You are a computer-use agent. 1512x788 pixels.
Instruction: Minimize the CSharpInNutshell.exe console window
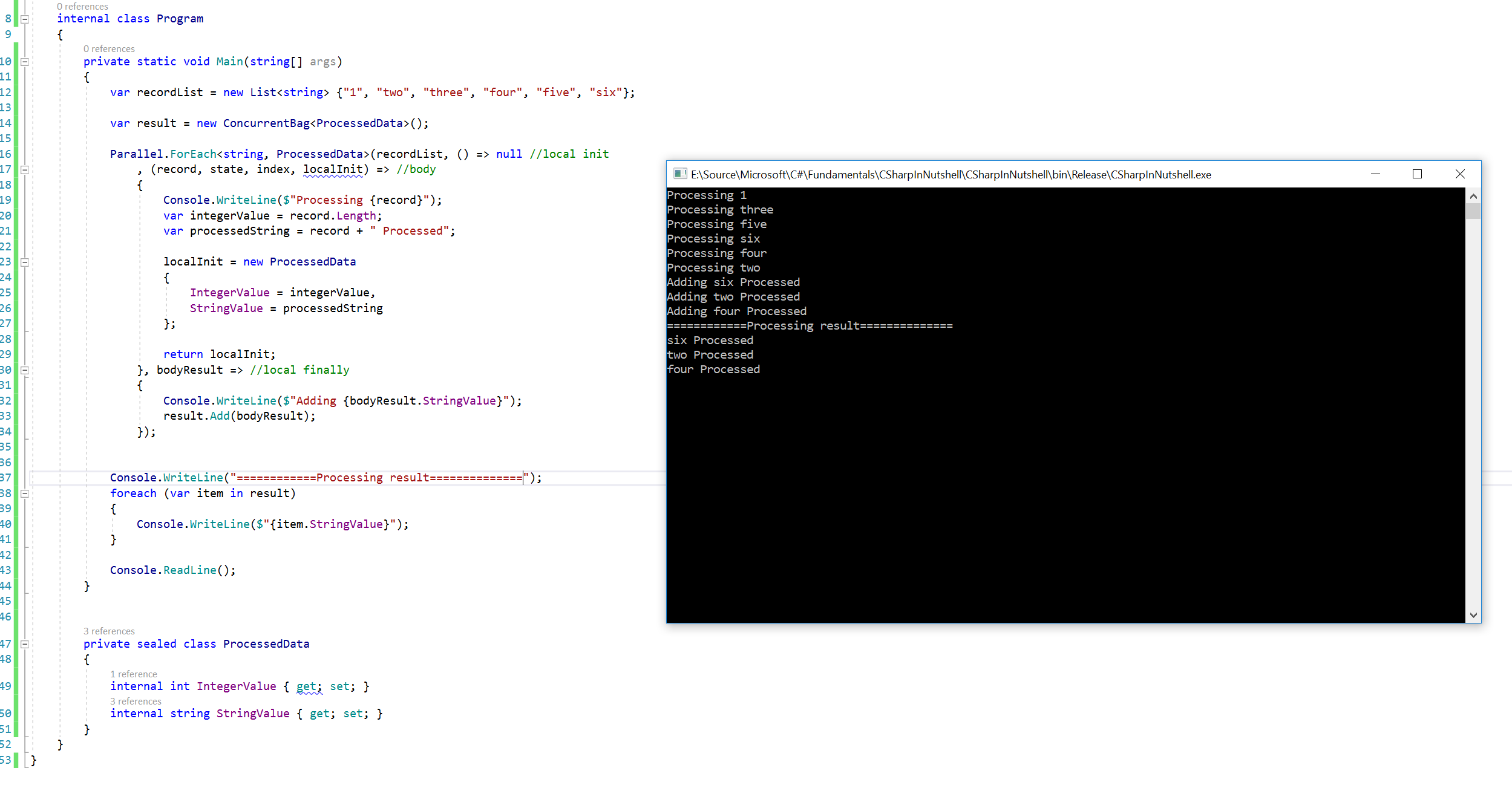pos(1375,174)
